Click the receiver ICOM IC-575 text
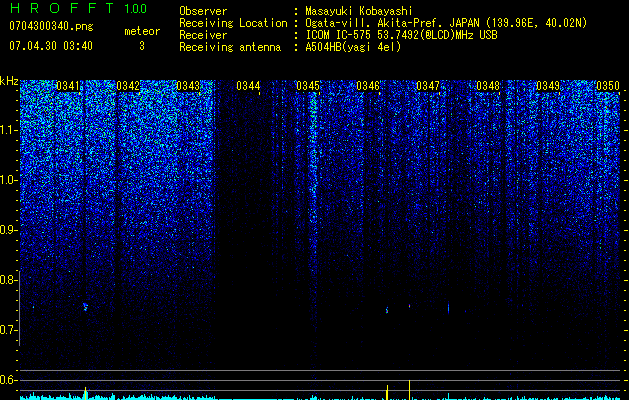 point(401,35)
